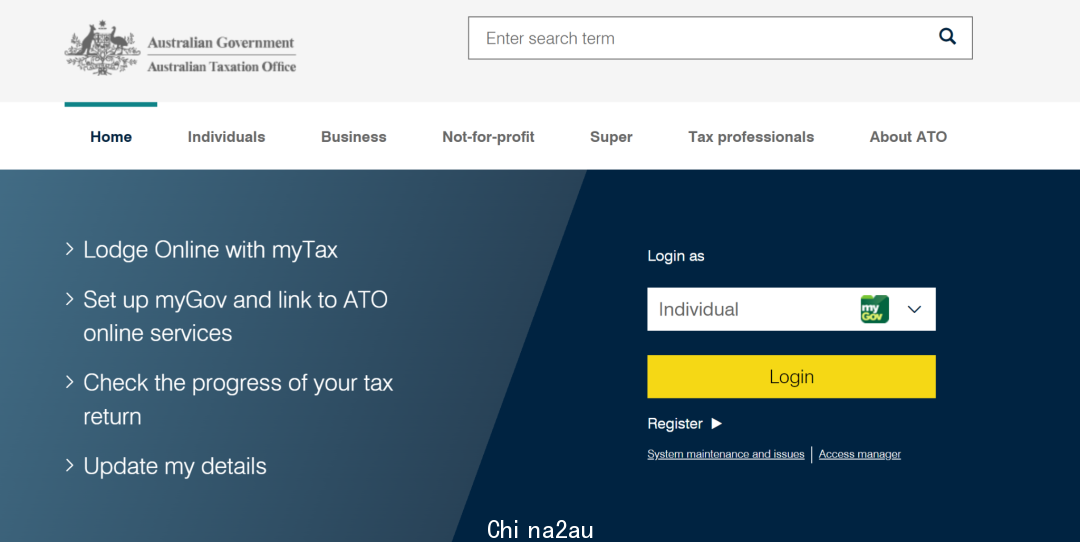Click the chevron before Set up myGov
Image resolution: width=1080 pixels, height=542 pixels.
click(x=70, y=299)
